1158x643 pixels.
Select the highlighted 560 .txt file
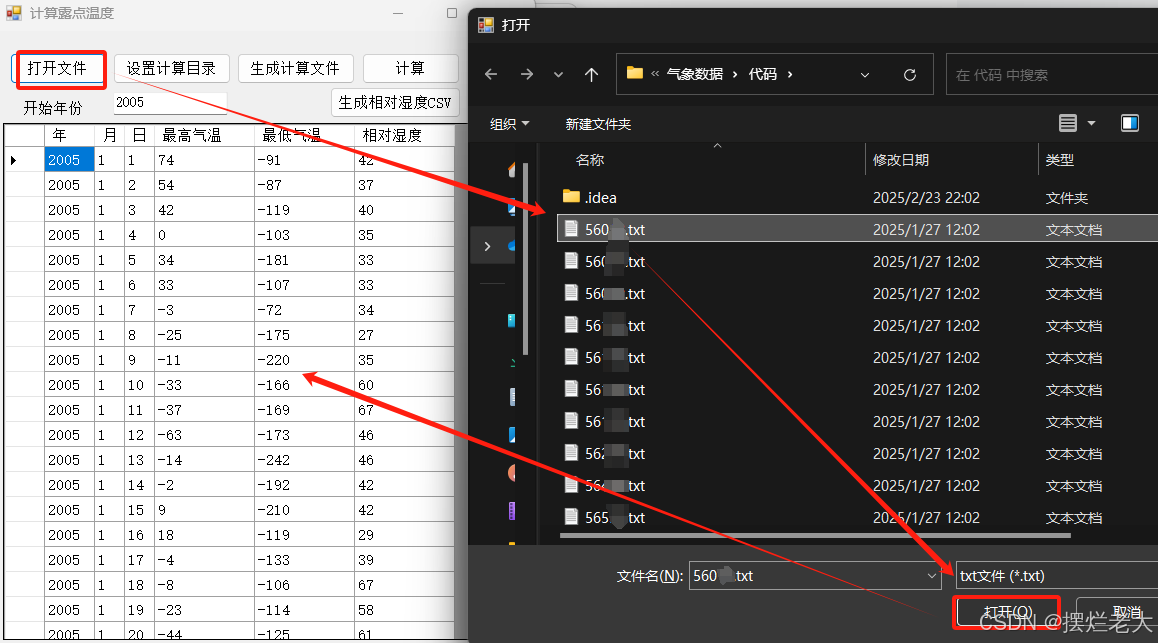[857, 230]
